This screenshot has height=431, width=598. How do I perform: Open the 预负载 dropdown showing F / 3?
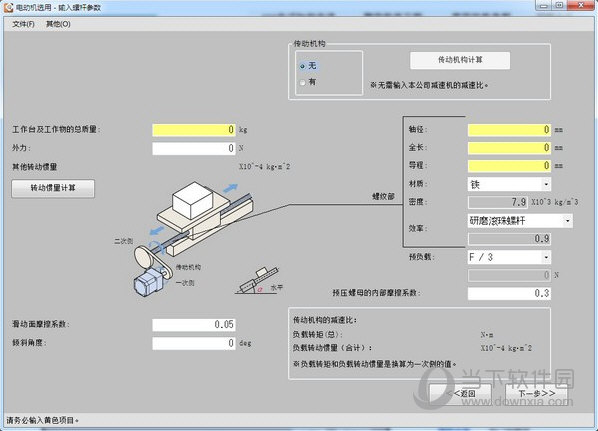[509, 257]
